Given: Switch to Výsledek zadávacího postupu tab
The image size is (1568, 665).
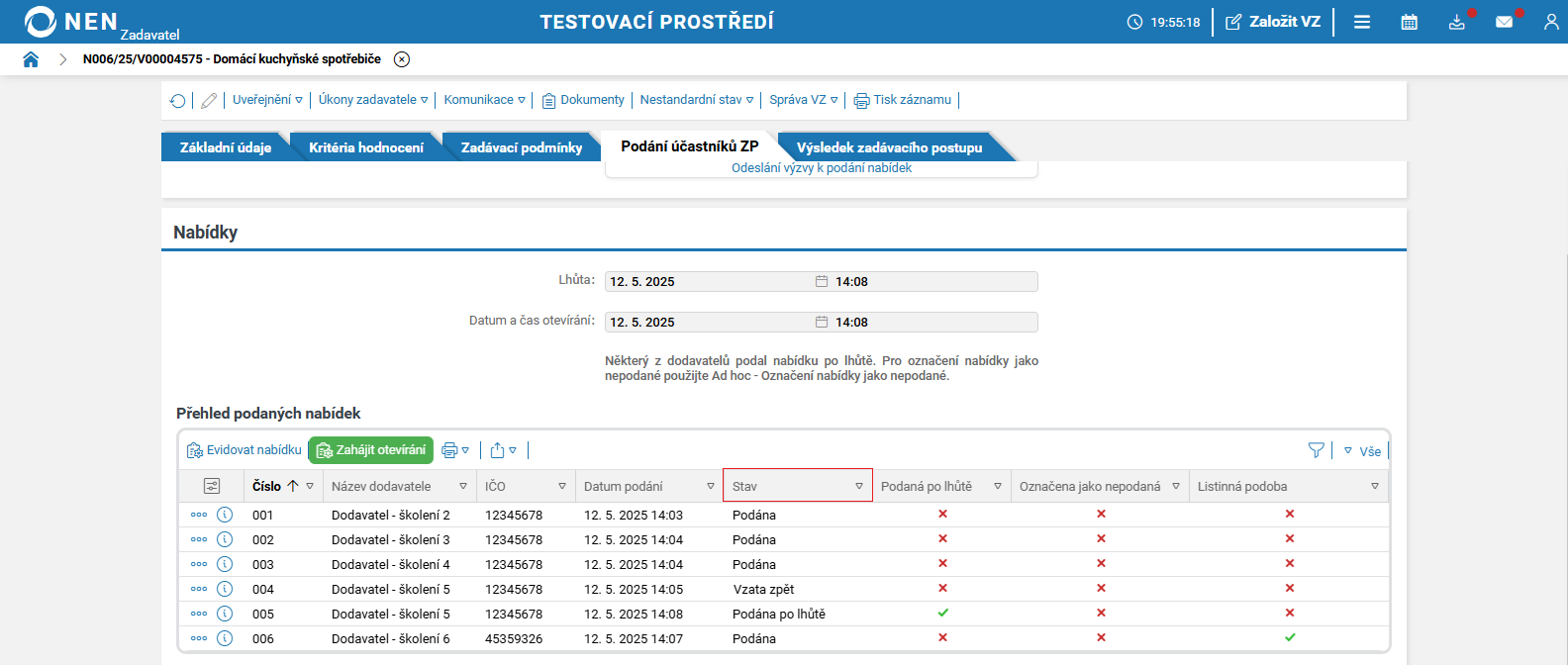Looking at the screenshot, I should coord(890,147).
